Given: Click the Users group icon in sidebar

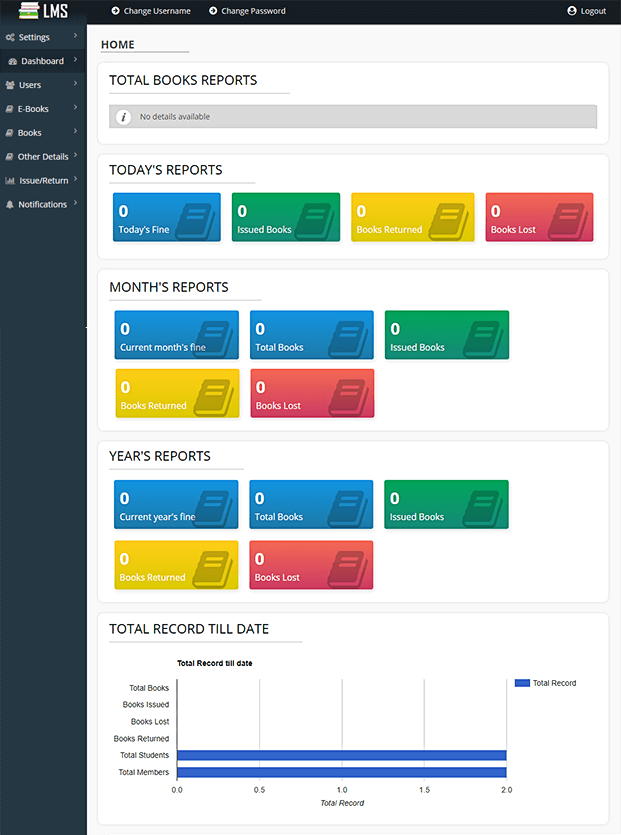Looking at the screenshot, I should click(10, 85).
